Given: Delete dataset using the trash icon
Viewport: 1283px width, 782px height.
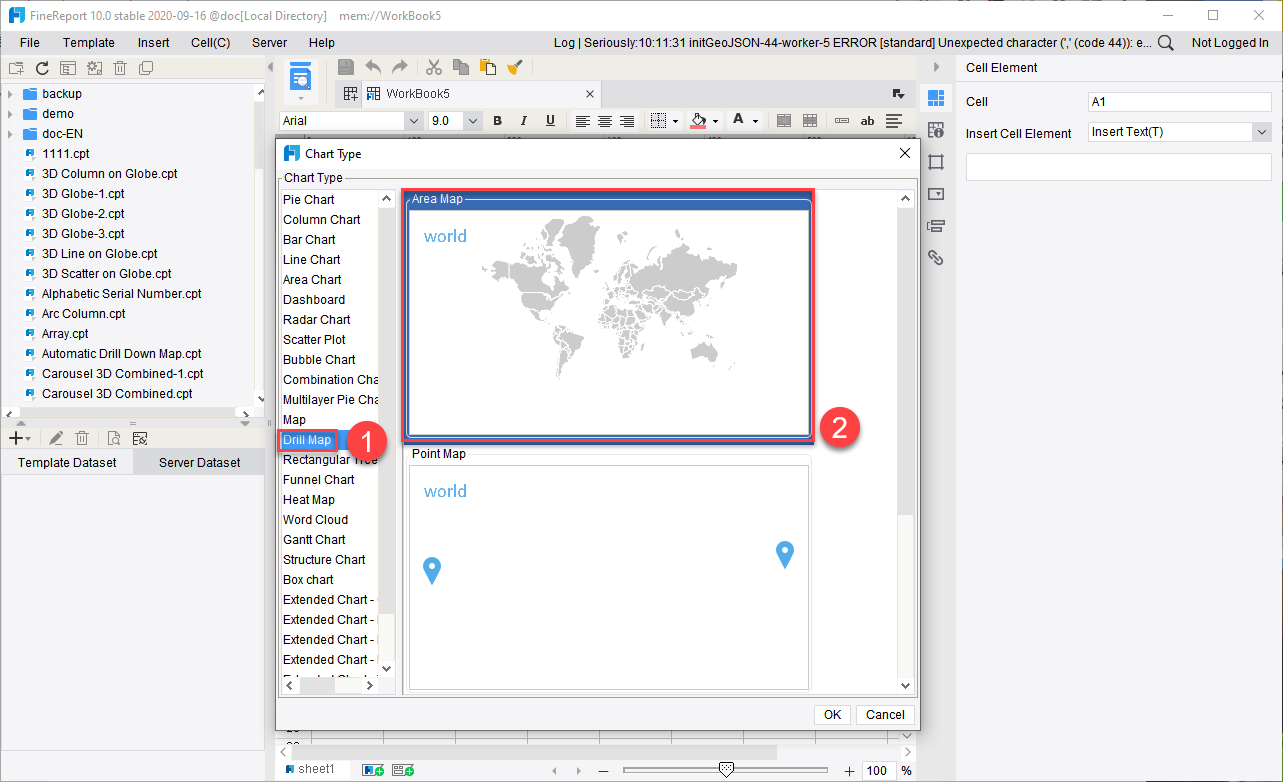Looking at the screenshot, I should tap(81, 438).
